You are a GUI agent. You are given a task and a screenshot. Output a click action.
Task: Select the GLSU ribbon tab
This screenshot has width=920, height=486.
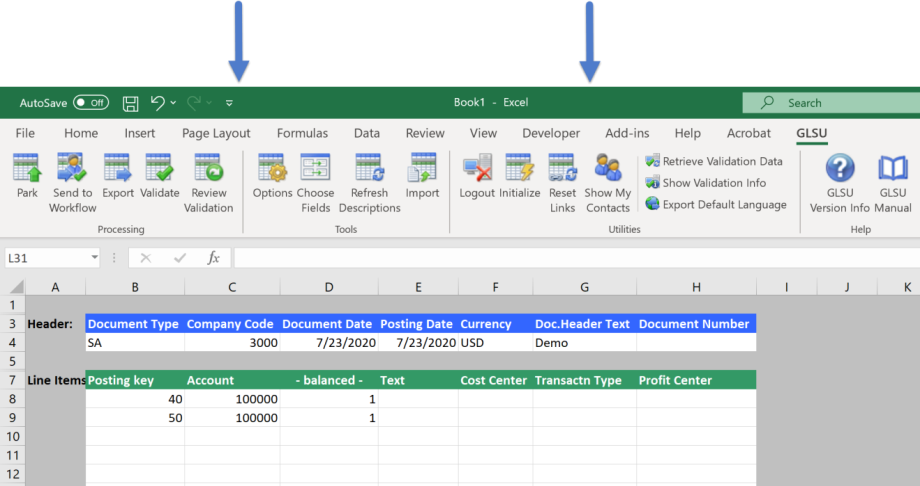811,133
